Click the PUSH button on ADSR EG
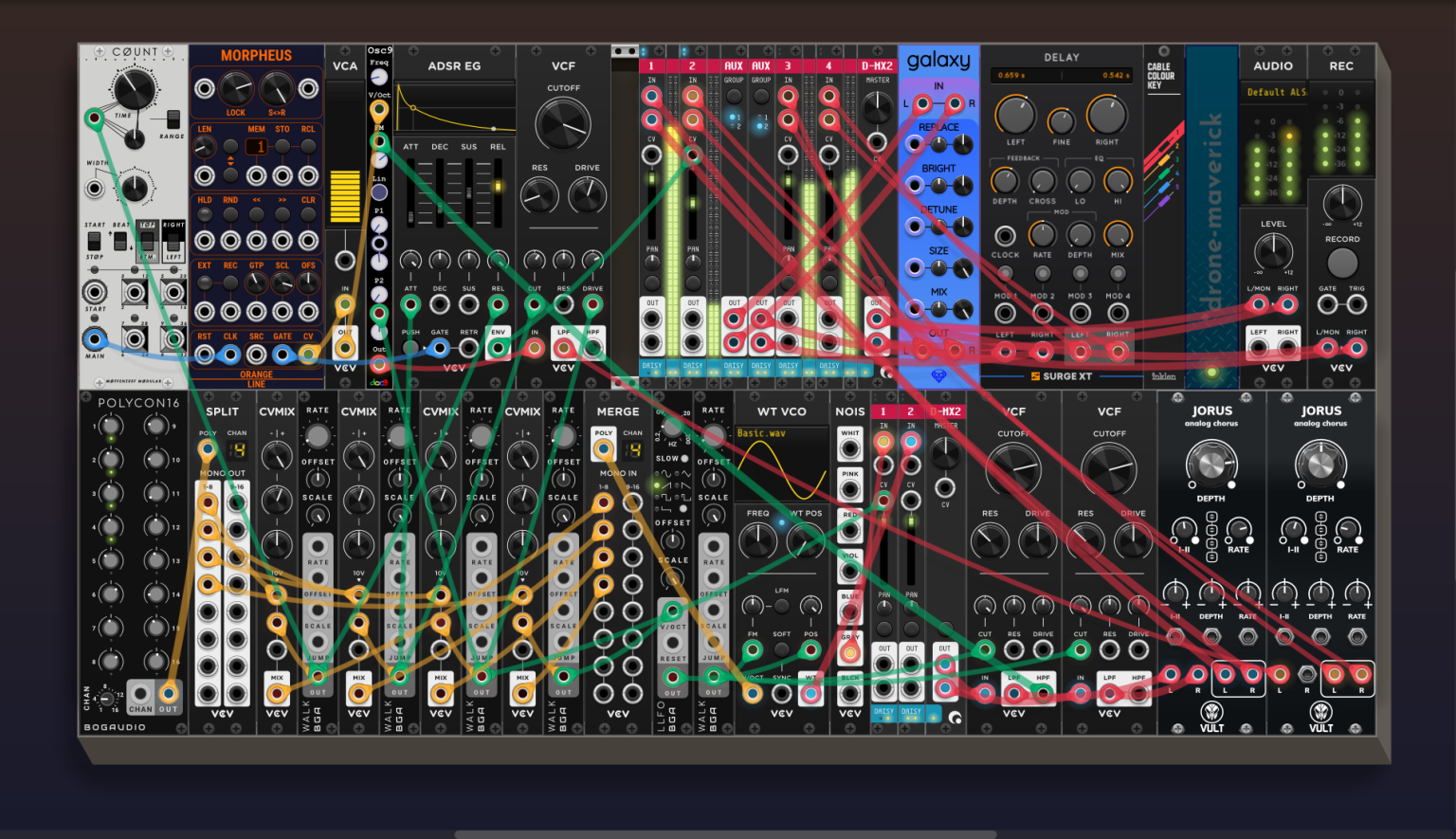Viewport: 1456px width, 839px height. point(410,348)
